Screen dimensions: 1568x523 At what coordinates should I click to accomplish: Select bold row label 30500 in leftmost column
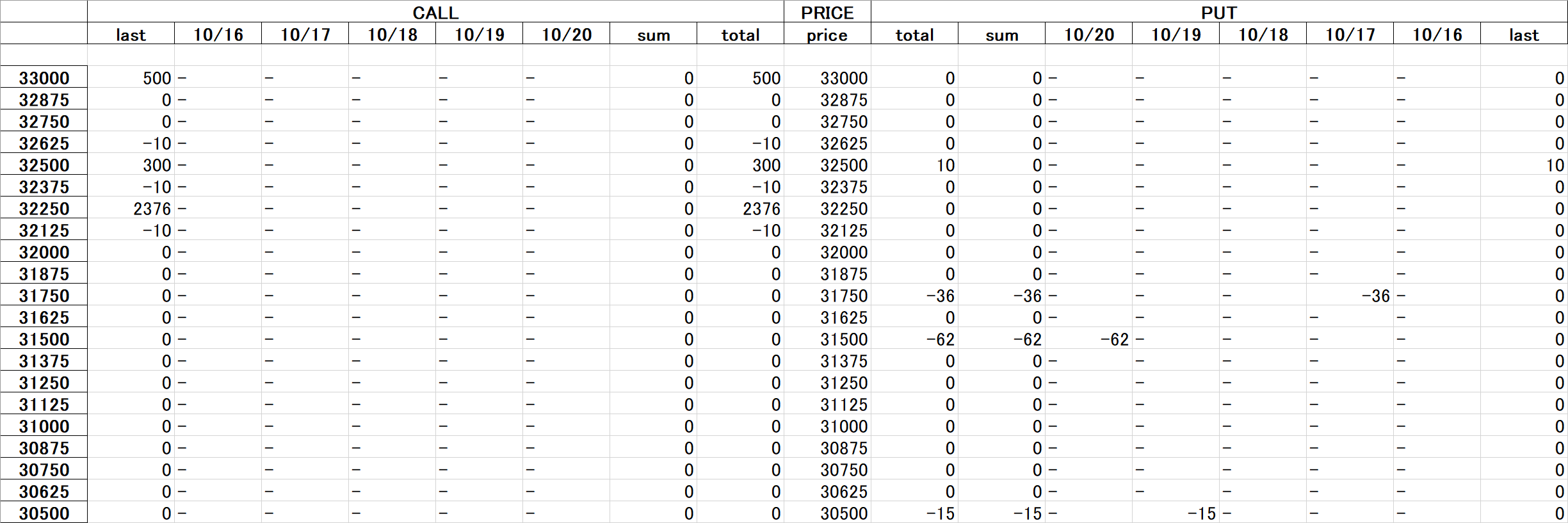(x=44, y=513)
